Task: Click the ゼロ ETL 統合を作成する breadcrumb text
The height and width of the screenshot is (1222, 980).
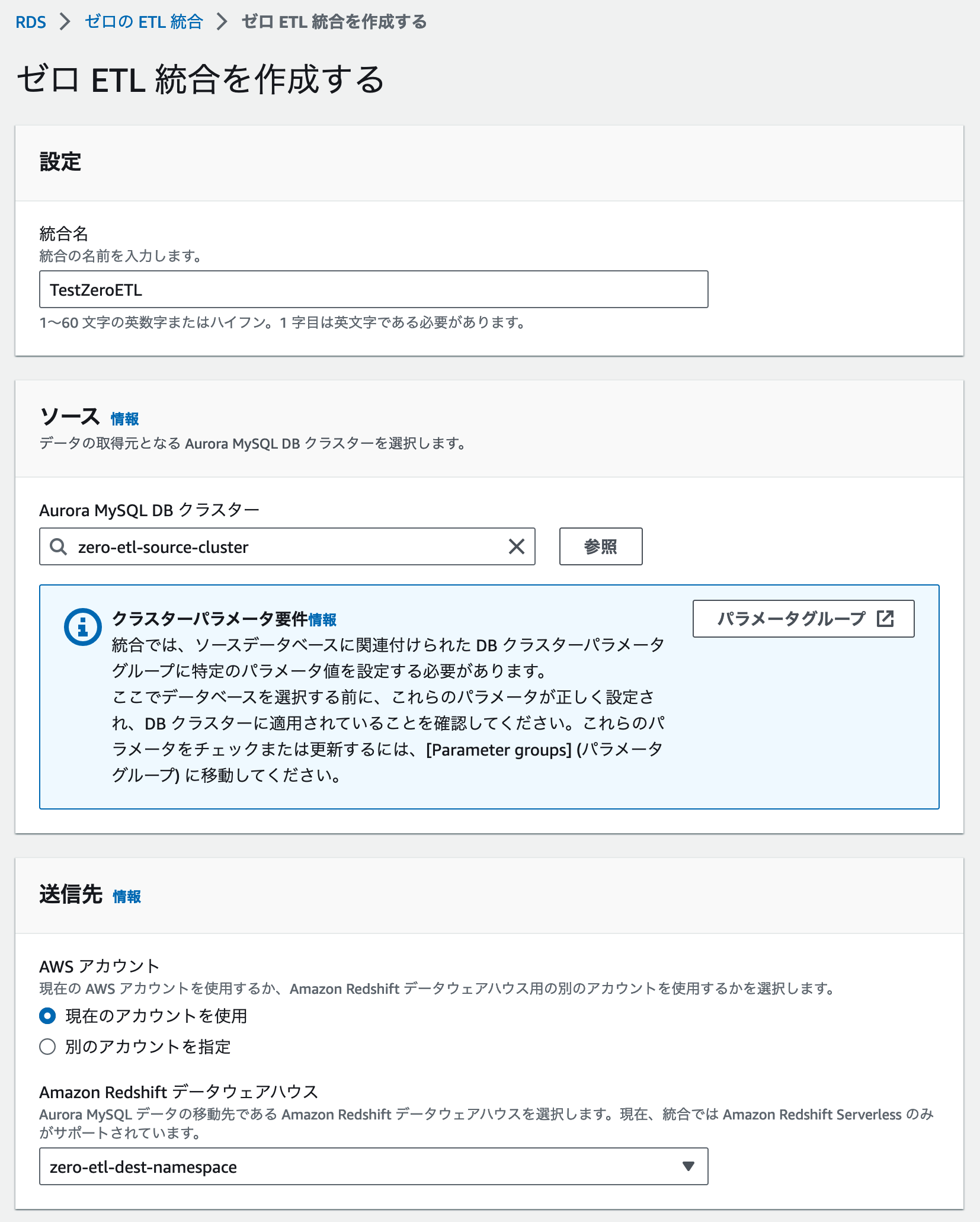Action: pyautogui.click(x=334, y=22)
